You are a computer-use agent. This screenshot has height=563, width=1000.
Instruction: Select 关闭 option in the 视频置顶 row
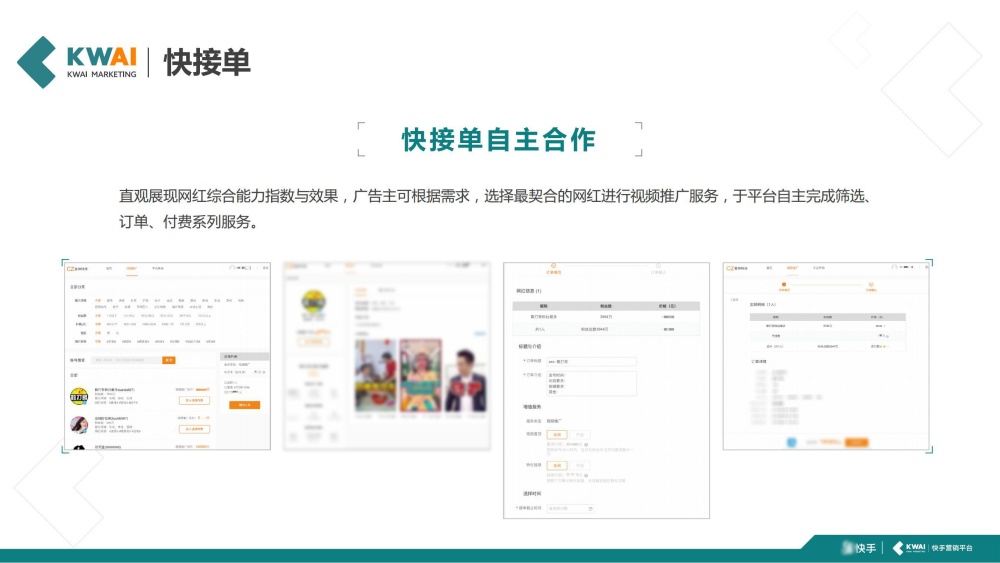pos(557,435)
